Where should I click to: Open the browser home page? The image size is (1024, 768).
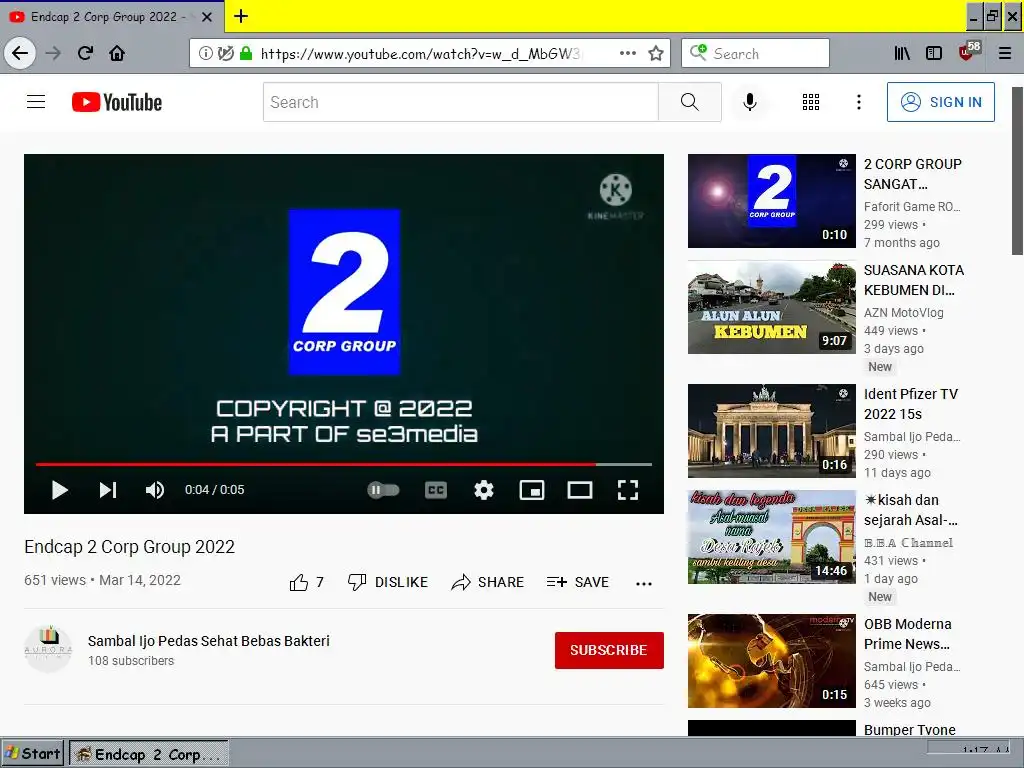click(x=117, y=53)
